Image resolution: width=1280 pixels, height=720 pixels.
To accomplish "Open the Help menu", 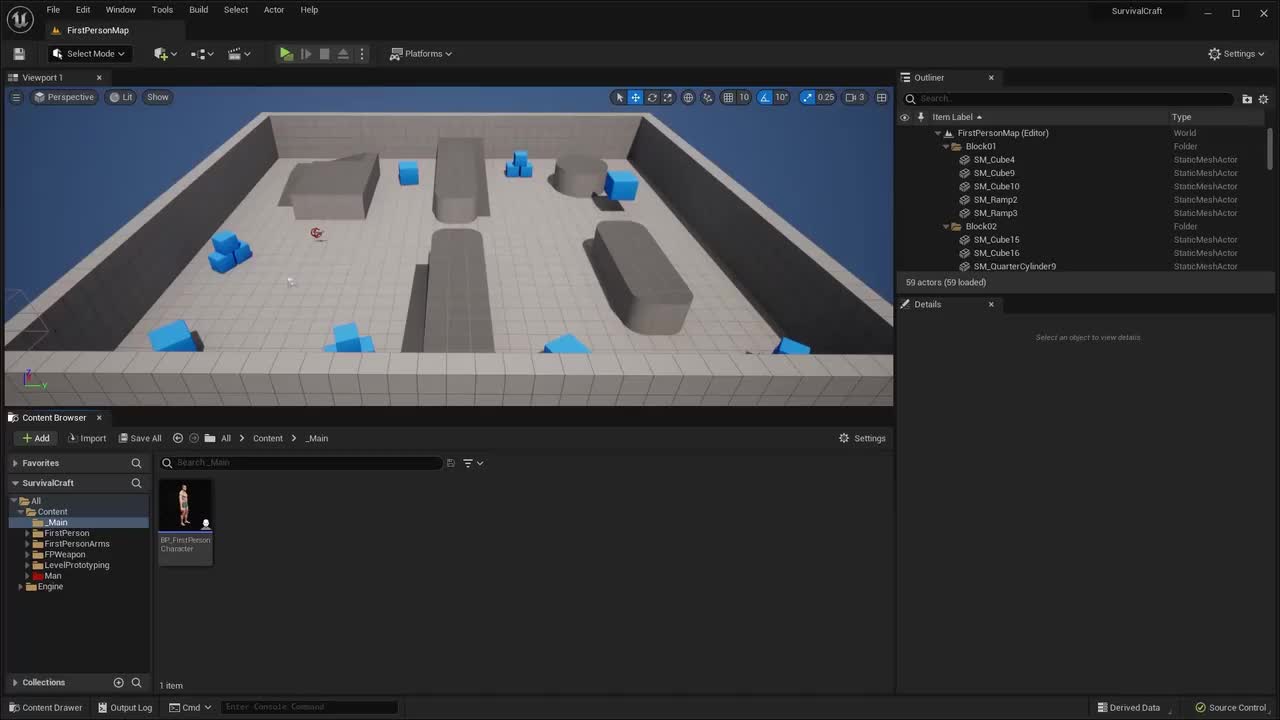I will tap(309, 10).
